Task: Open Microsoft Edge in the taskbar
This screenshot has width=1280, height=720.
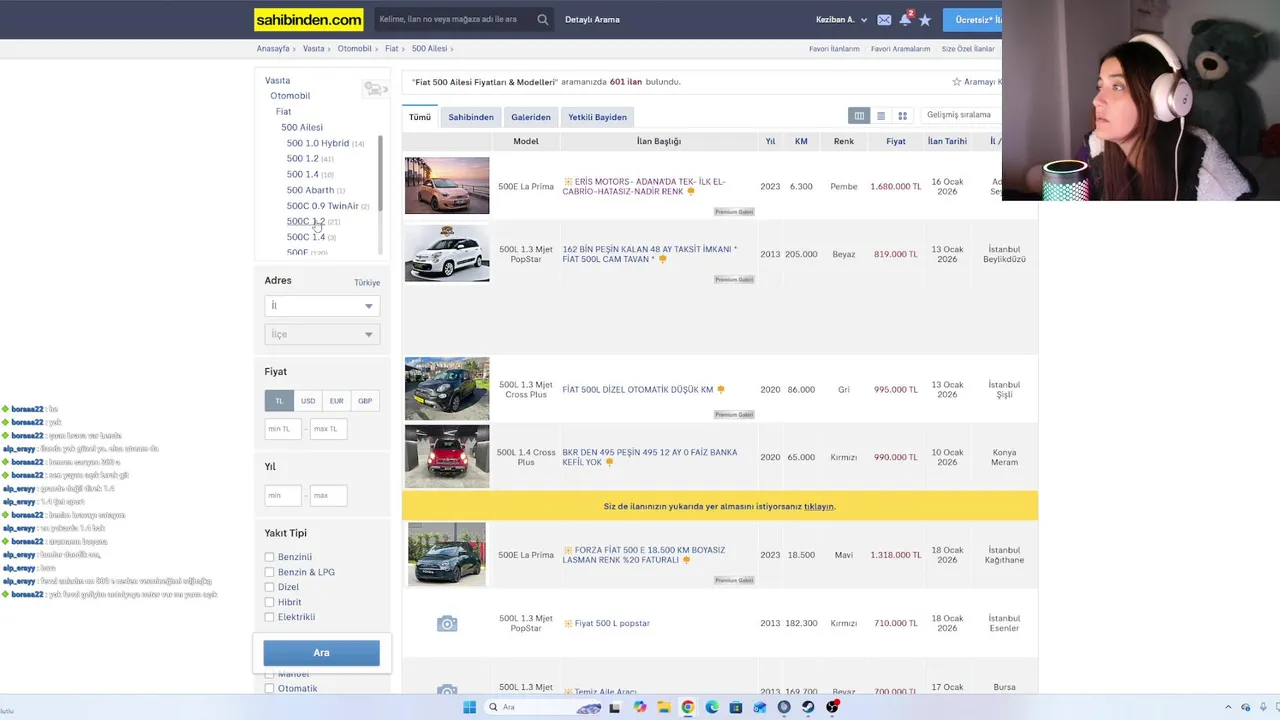Action: point(712,707)
